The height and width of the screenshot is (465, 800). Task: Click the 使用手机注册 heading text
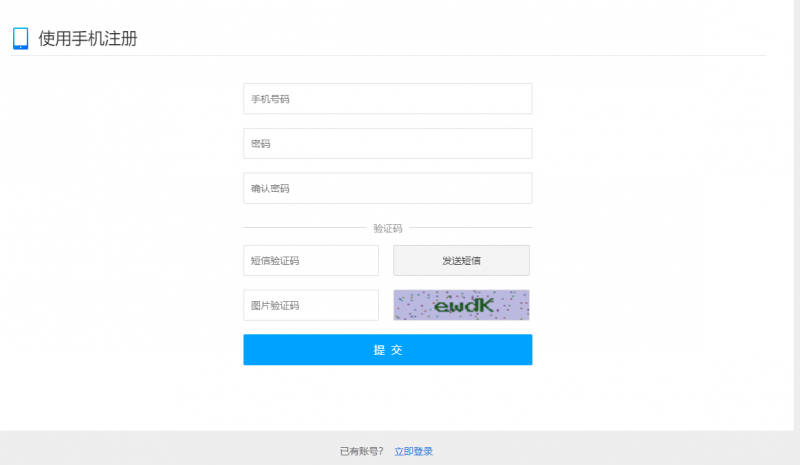(x=88, y=38)
